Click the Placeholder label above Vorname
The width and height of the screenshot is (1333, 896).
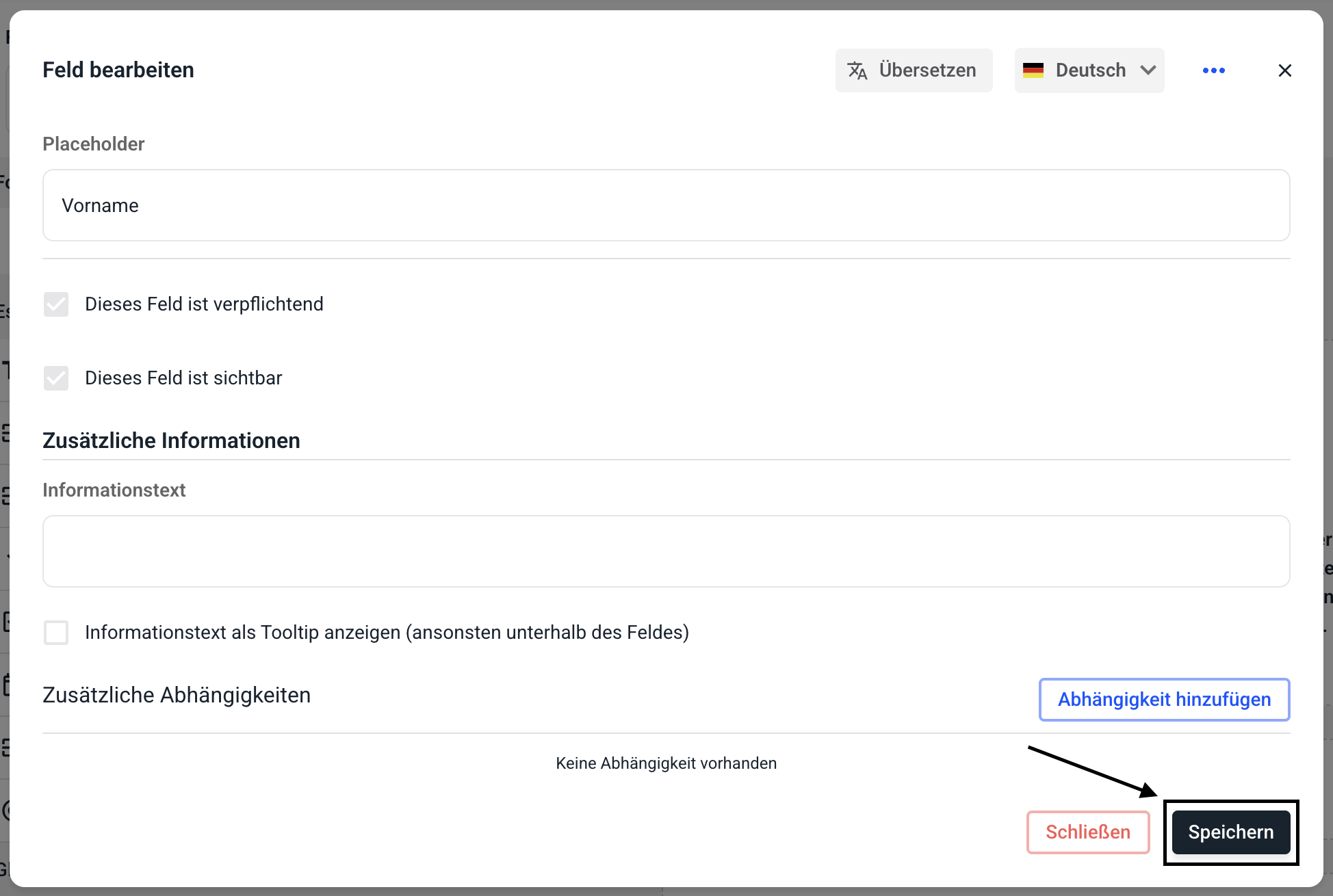click(x=94, y=144)
